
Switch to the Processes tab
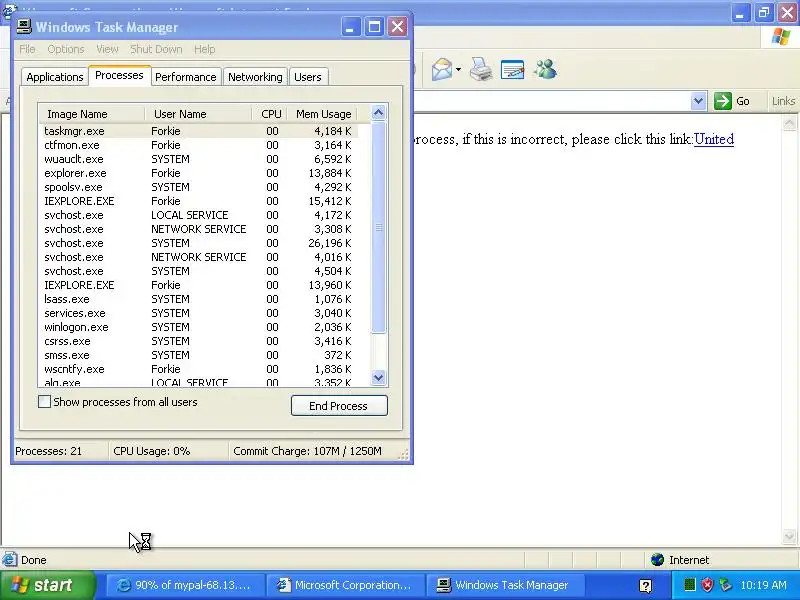pyautogui.click(x=119, y=76)
